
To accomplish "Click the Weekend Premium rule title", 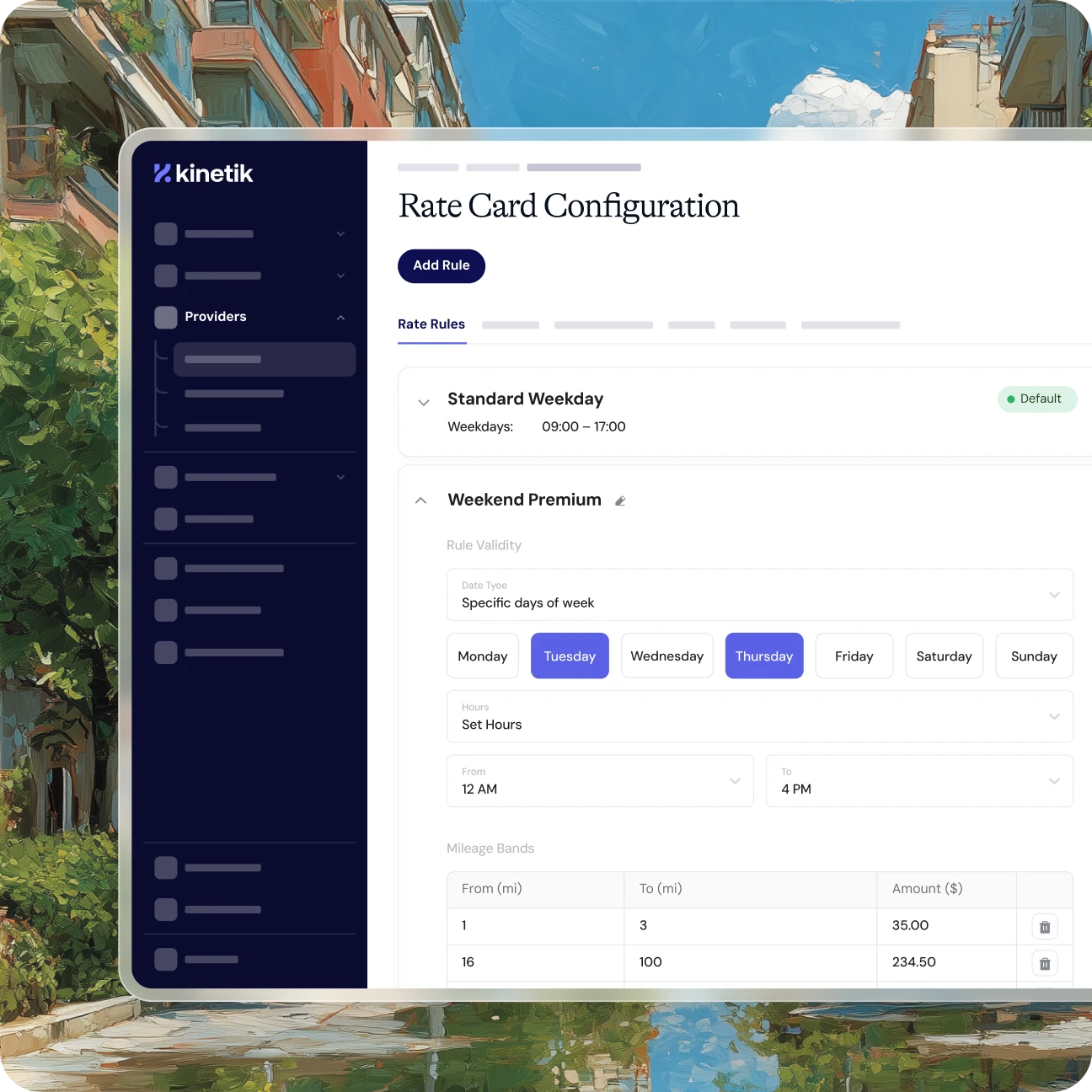I will tap(524, 500).
